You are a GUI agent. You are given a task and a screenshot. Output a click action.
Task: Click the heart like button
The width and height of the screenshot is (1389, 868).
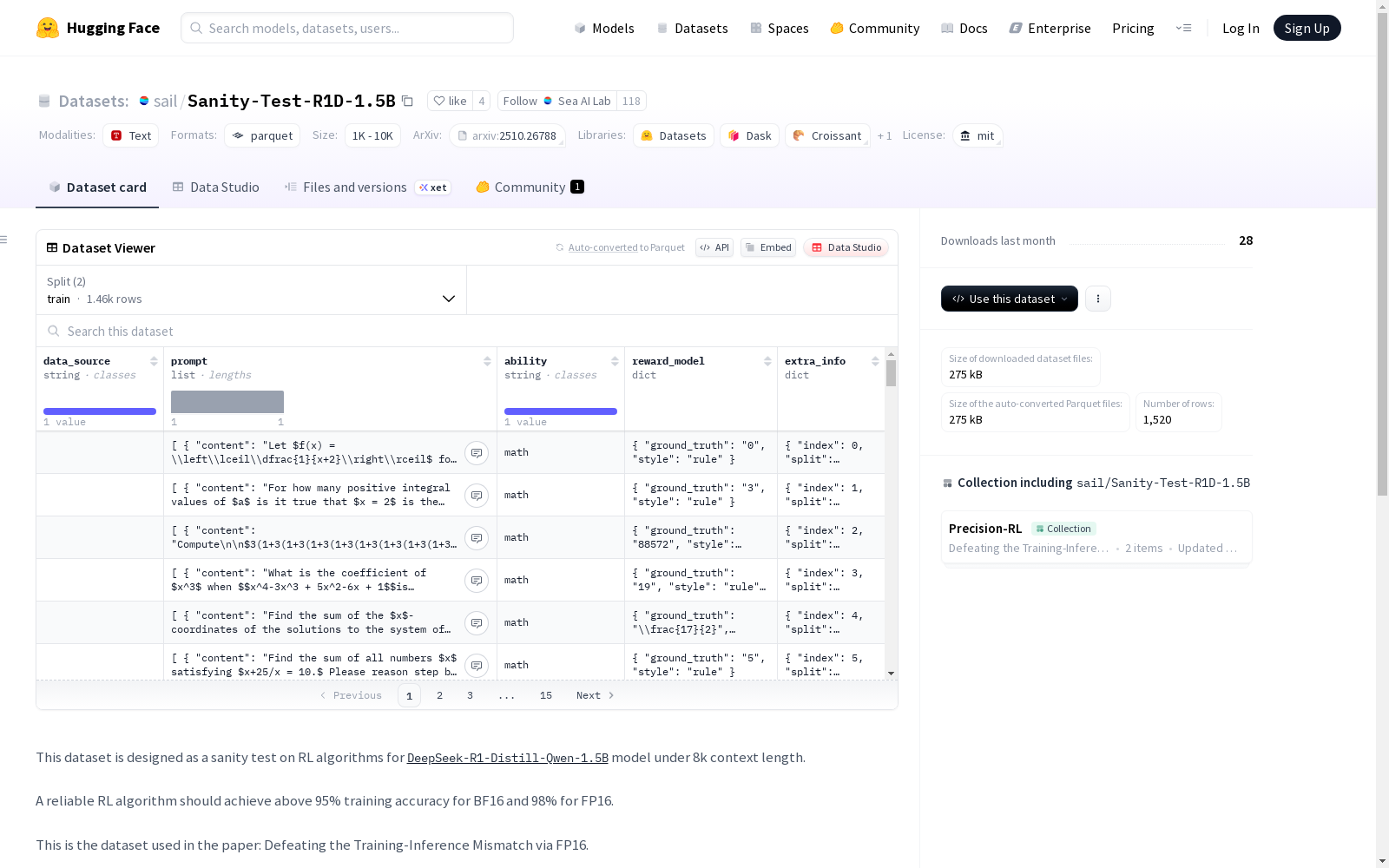coord(450,101)
